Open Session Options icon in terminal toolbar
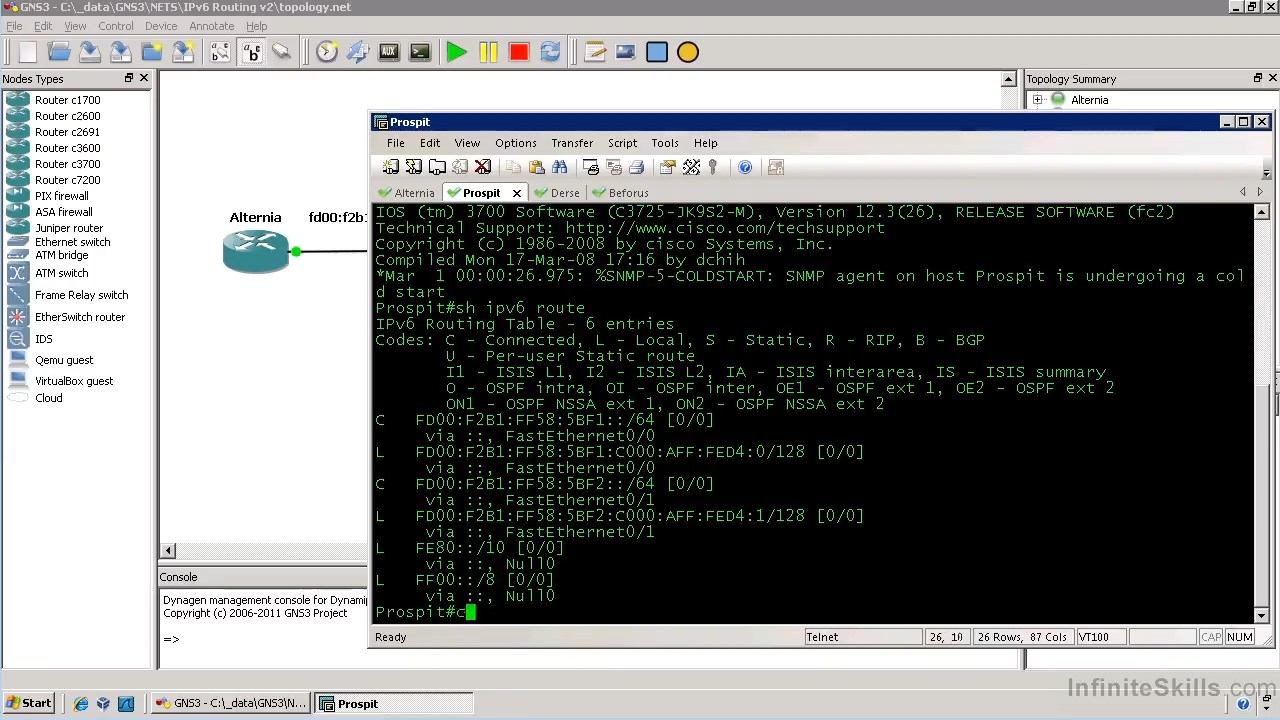Screen dimensions: 1280x720 668,167
